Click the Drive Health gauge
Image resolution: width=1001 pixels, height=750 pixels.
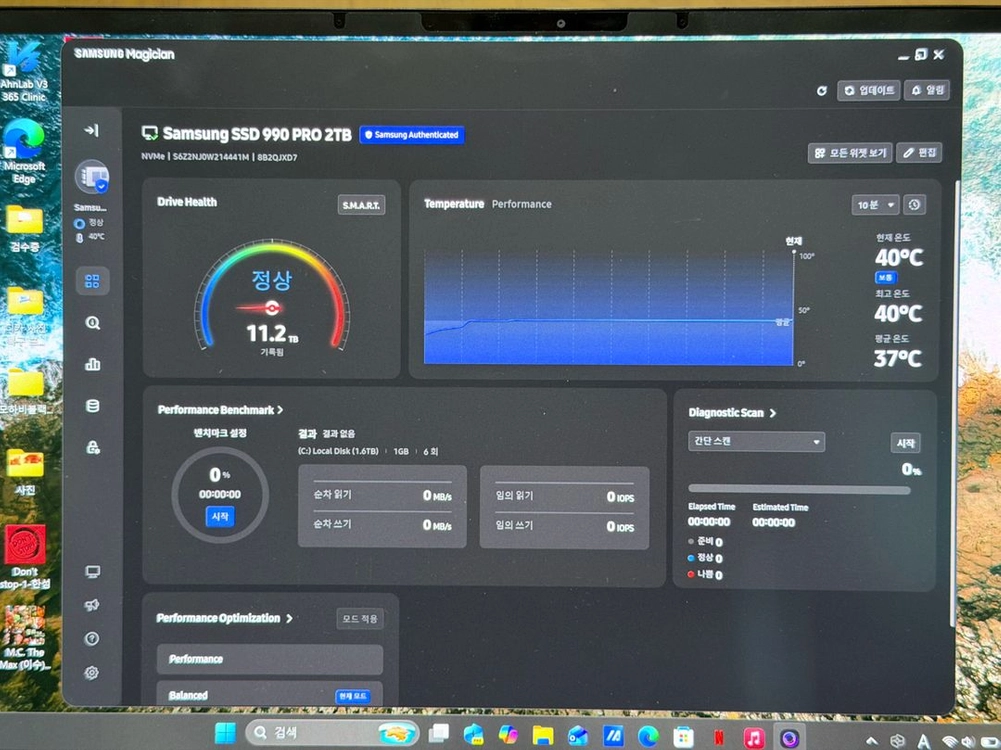(273, 296)
